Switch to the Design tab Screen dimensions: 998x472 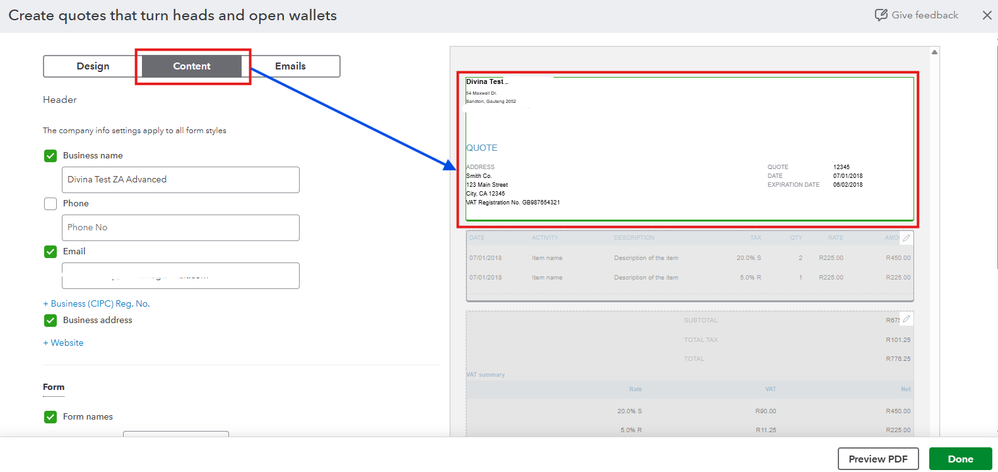(93, 66)
